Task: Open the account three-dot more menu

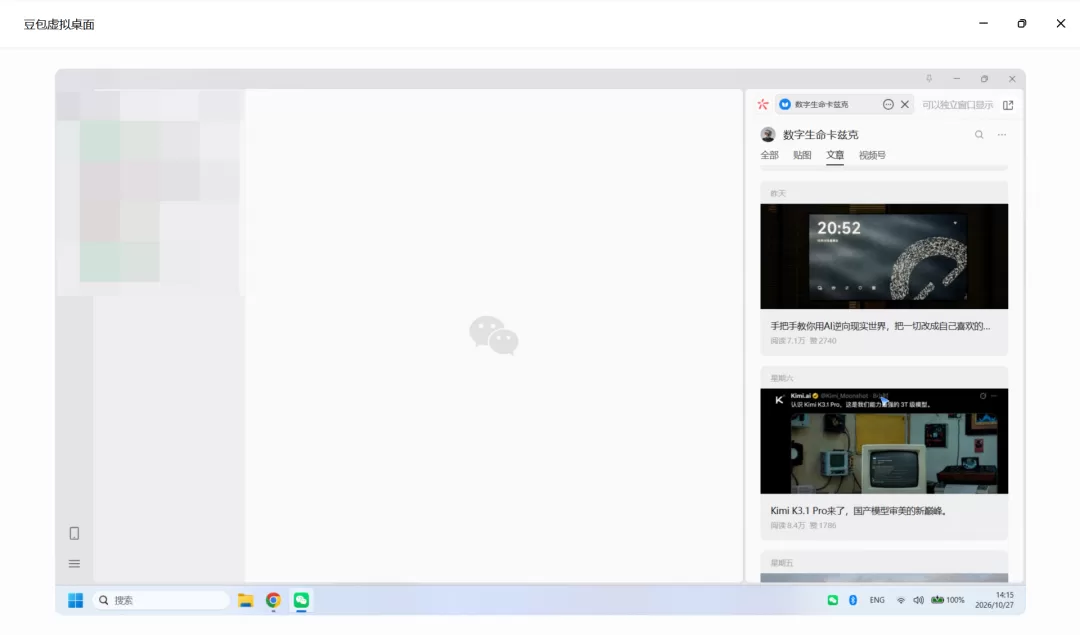Action: pyautogui.click(x=1001, y=134)
